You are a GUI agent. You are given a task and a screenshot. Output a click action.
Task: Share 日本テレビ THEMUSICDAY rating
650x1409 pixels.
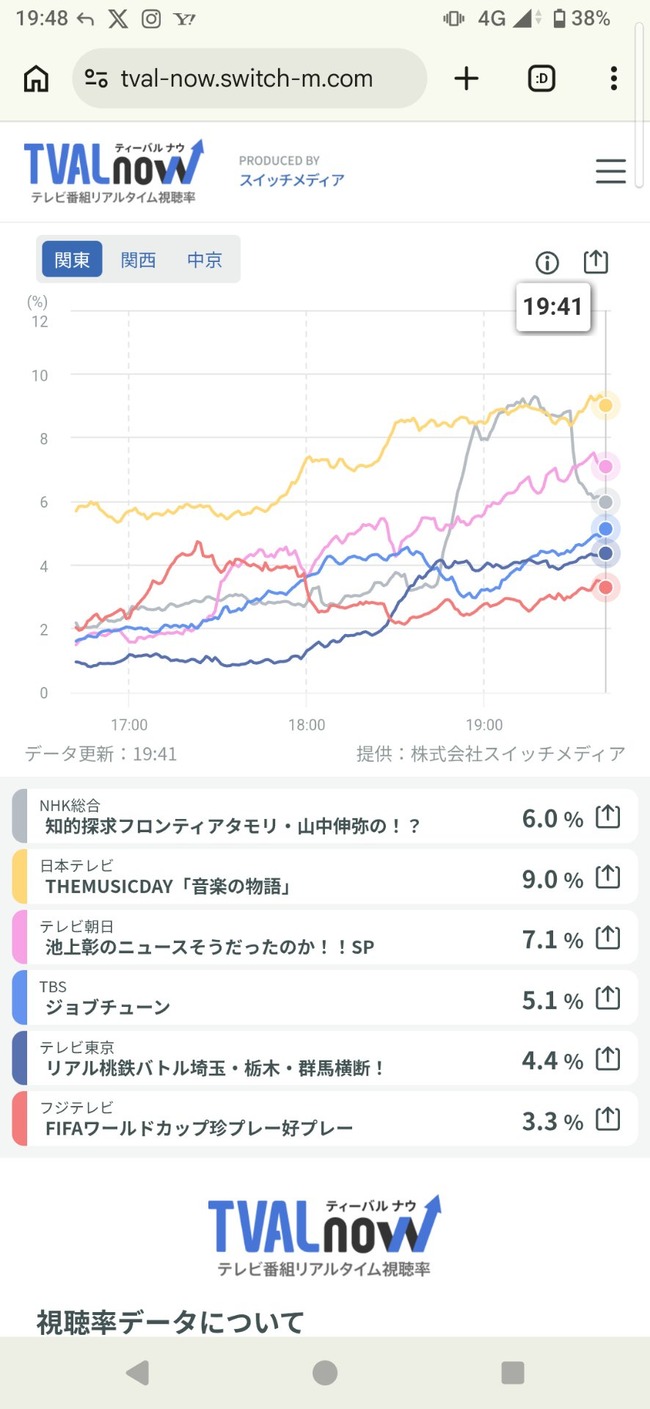point(608,877)
